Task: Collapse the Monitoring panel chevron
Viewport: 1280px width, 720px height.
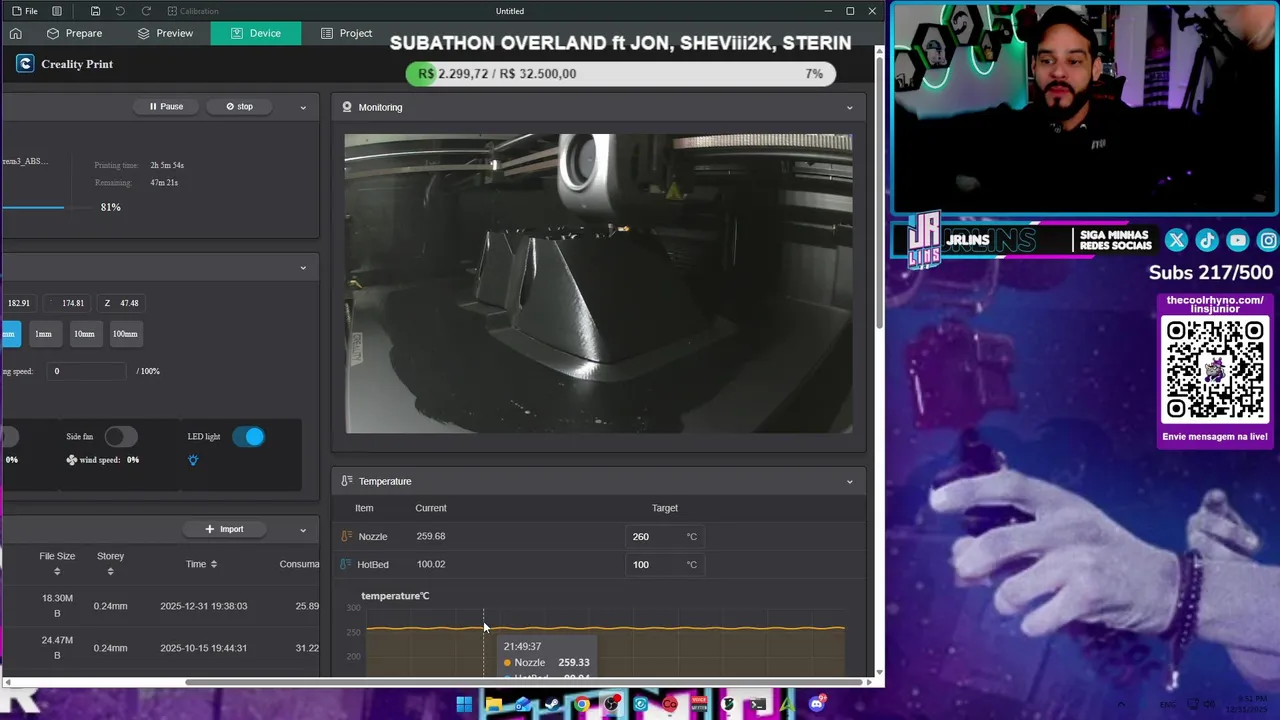Action: point(850,107)
